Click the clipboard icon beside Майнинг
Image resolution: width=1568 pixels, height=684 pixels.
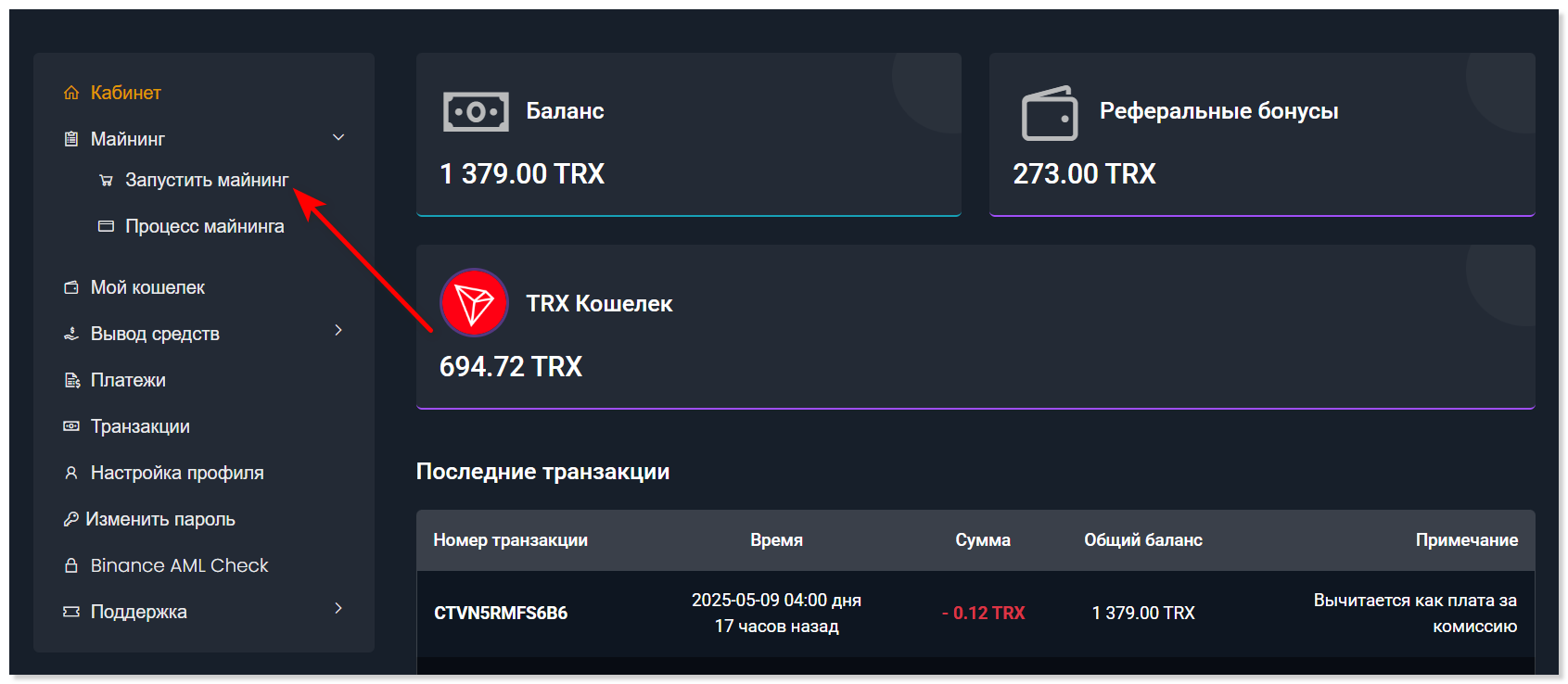(x=71, y=139)
